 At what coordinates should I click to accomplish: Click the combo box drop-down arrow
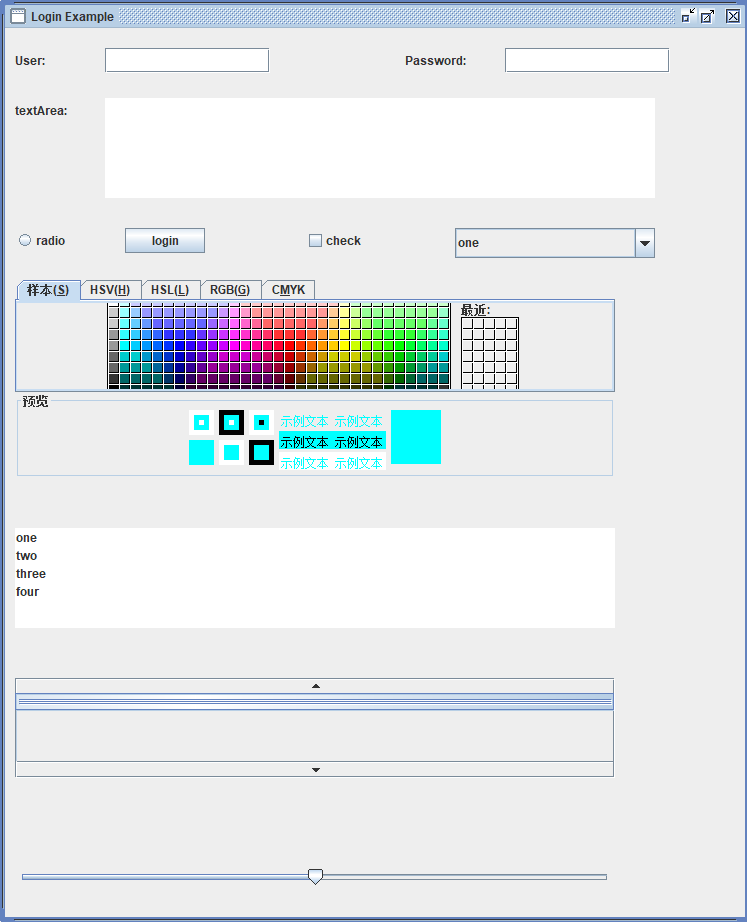(x=645, y=243)
